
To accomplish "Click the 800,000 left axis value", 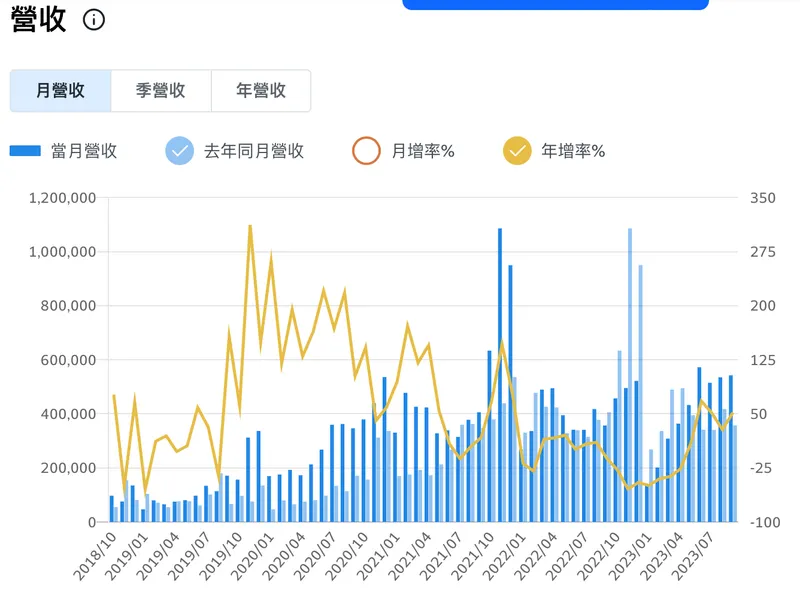I will pos(68,306).
